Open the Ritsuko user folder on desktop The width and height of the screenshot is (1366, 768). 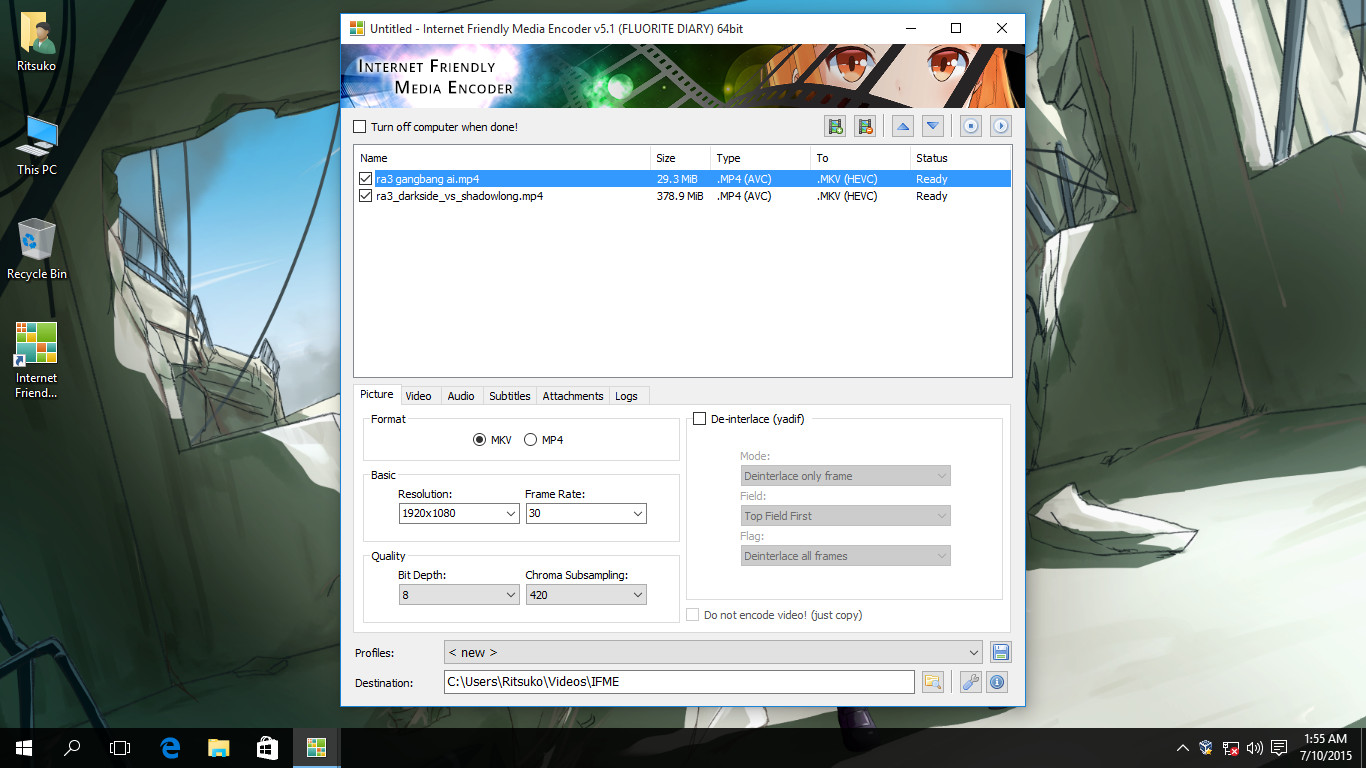tap(37, 42)
